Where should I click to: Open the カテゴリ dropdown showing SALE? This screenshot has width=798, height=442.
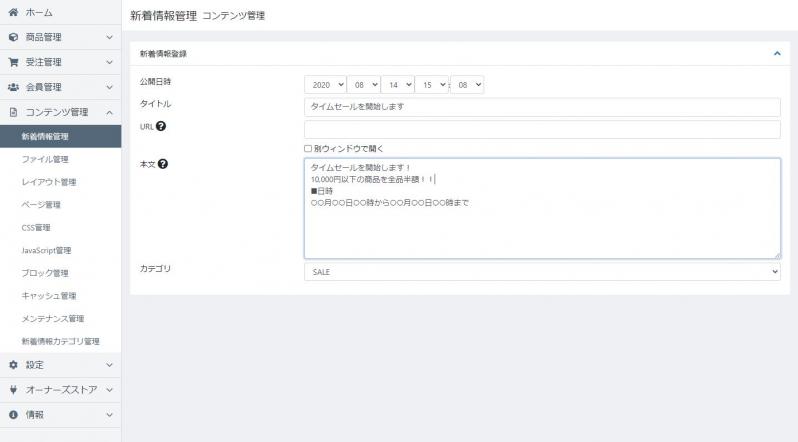coord(541,271)
